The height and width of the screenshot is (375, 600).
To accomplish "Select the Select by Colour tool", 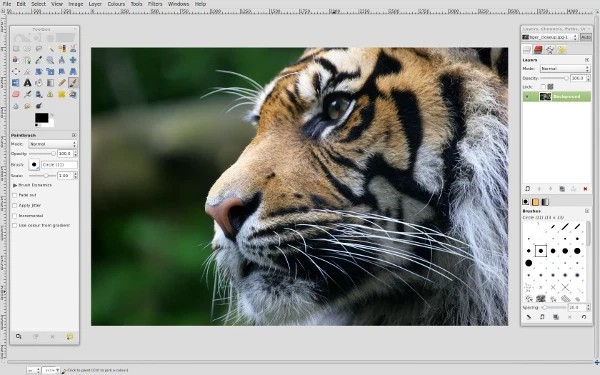I will point(62,49).
